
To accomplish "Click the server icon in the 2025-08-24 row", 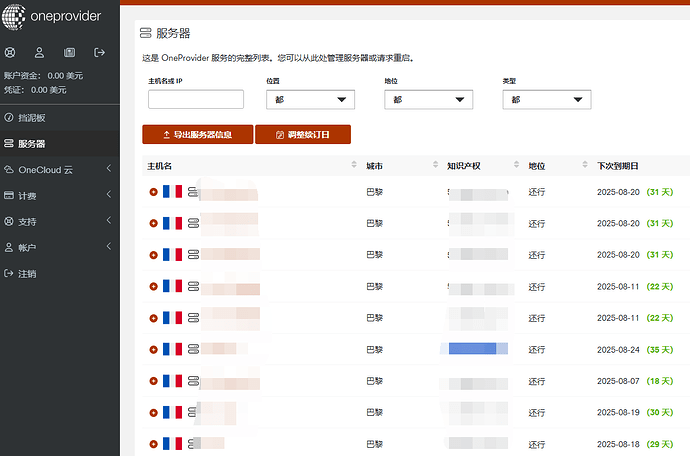I will 191,350.
